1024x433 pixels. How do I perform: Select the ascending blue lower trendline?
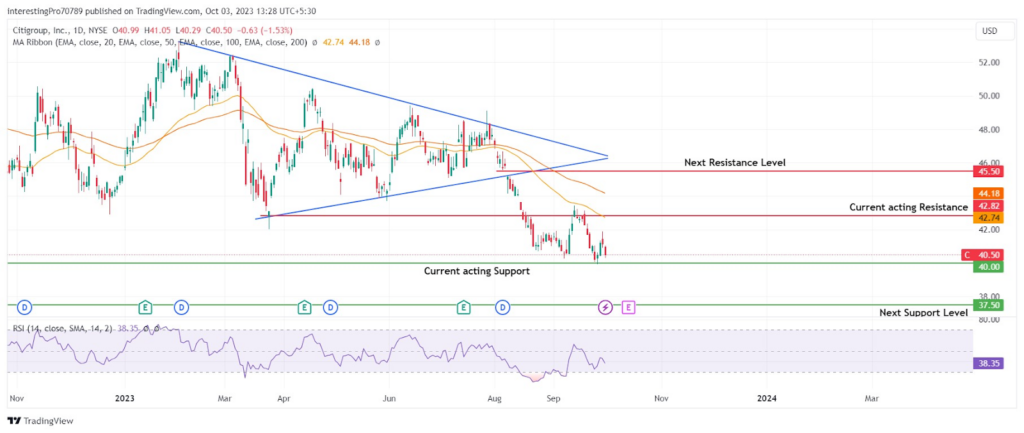click(x=431, y=188)
